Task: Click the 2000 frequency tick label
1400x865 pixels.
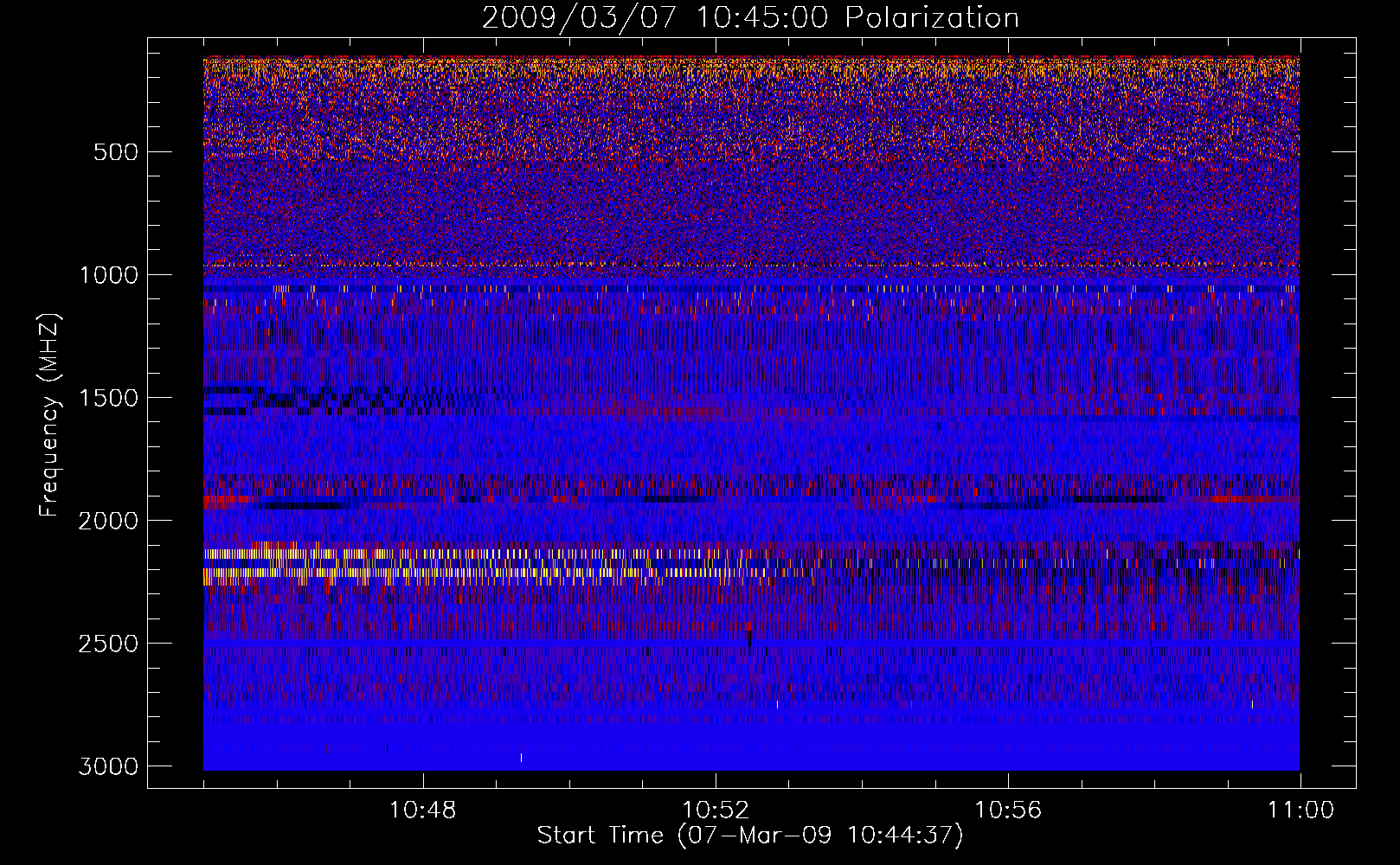Action: point(109,521)
